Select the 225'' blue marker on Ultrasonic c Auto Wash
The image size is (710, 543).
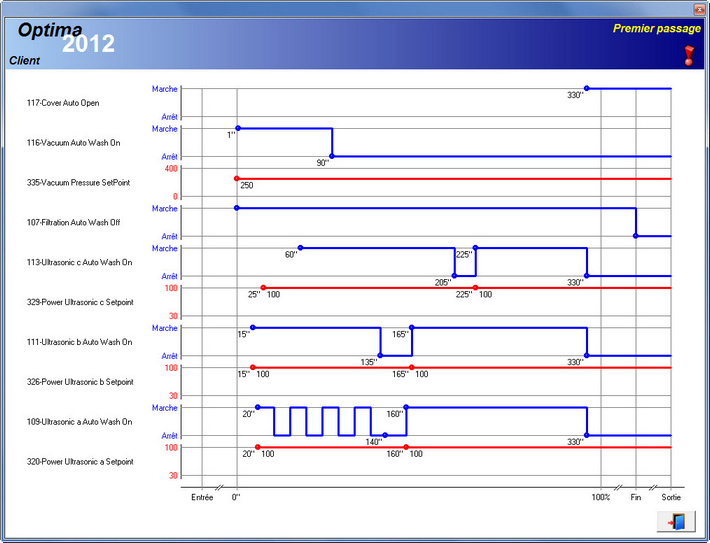tap(475, 248)
